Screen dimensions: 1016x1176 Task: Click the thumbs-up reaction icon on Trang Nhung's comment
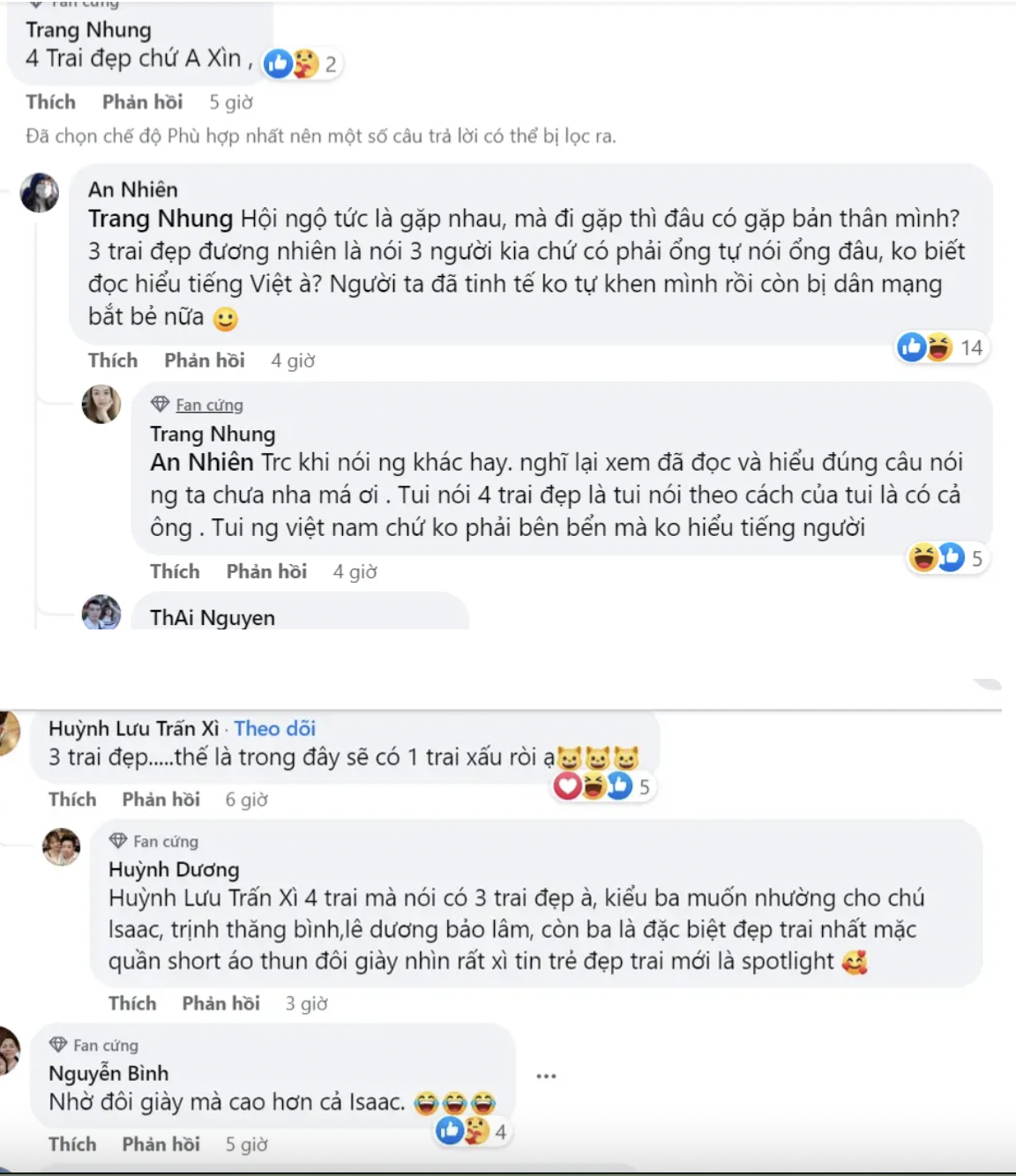point(279,64)
